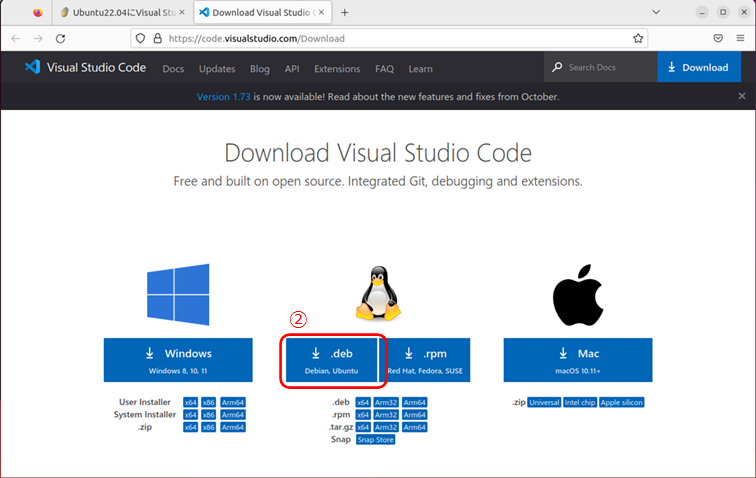Click the Save to Pocket icon
756x478 pixels.
[x=718, y=38]
